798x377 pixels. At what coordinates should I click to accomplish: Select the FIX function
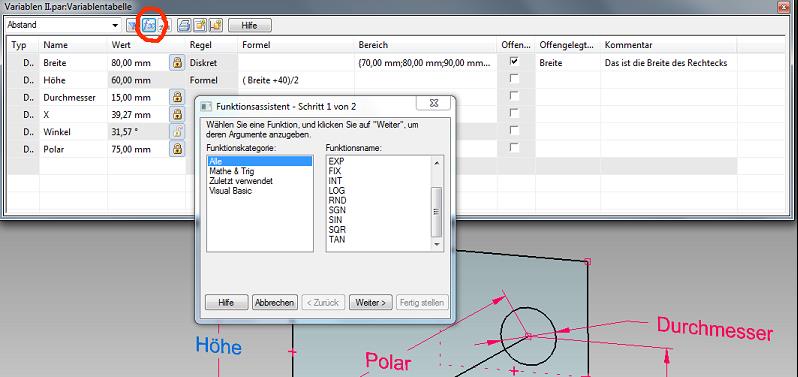[335, 171]
